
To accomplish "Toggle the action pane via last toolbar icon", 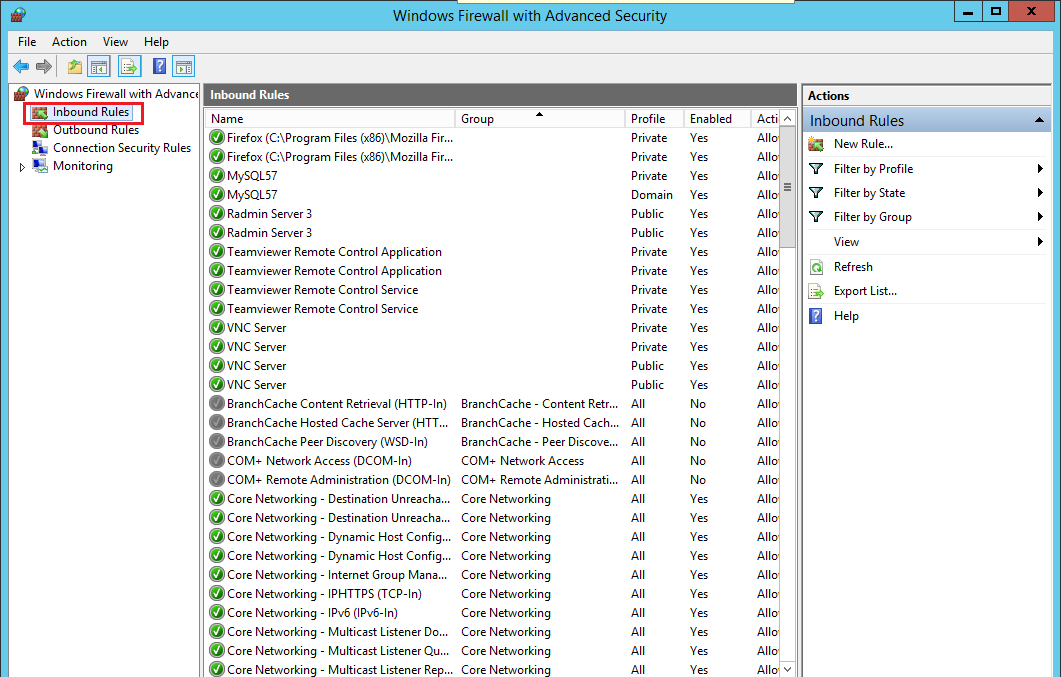I will tap(183, 66).
